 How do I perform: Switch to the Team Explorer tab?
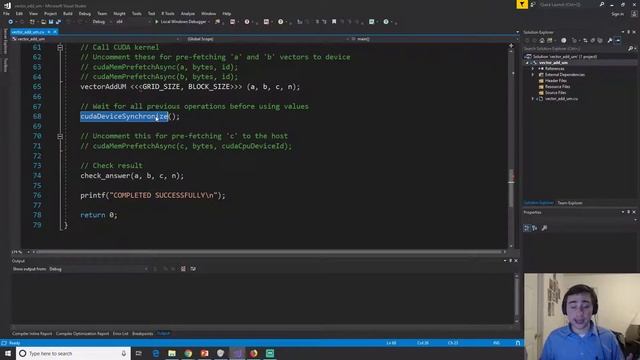(570, 203)
